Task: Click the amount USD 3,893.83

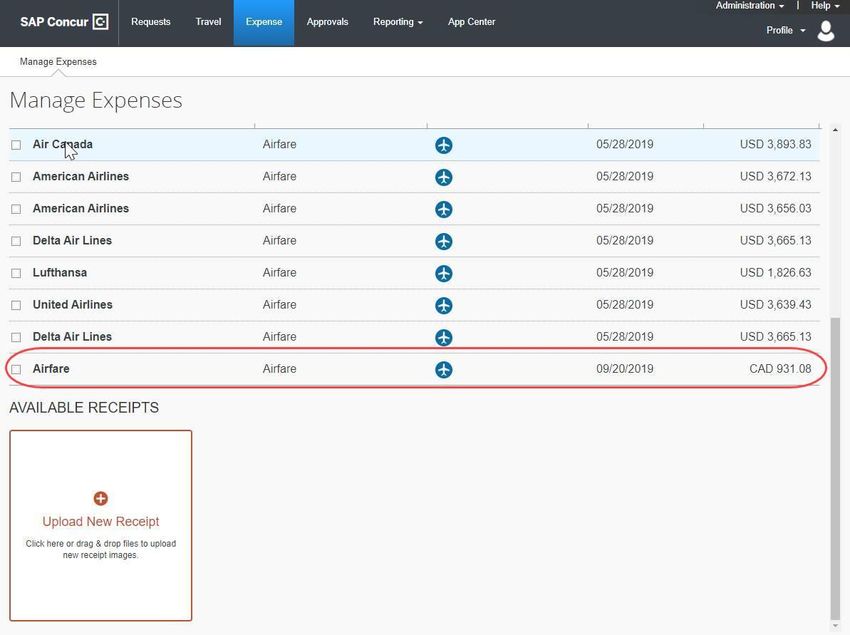Action: [775, 144]
